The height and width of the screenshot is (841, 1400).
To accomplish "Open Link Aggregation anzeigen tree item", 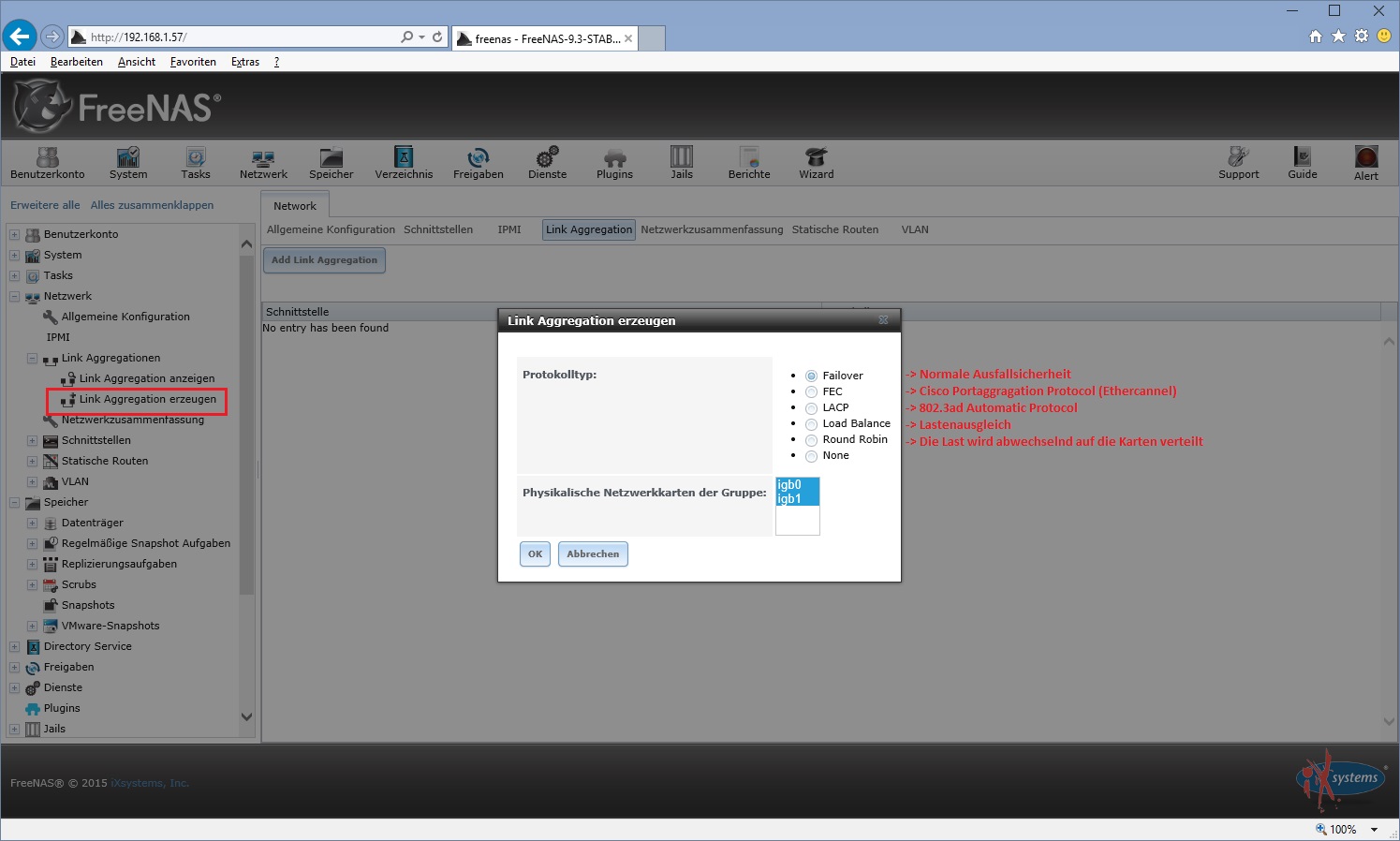I will (x=147, y=378).
